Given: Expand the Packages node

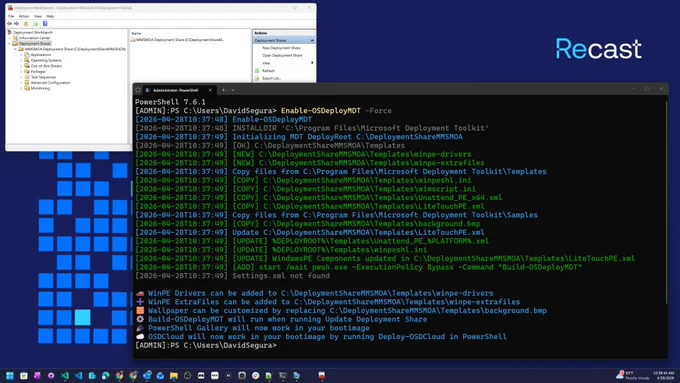Looking at the screenshot, I should click(21, 72).
